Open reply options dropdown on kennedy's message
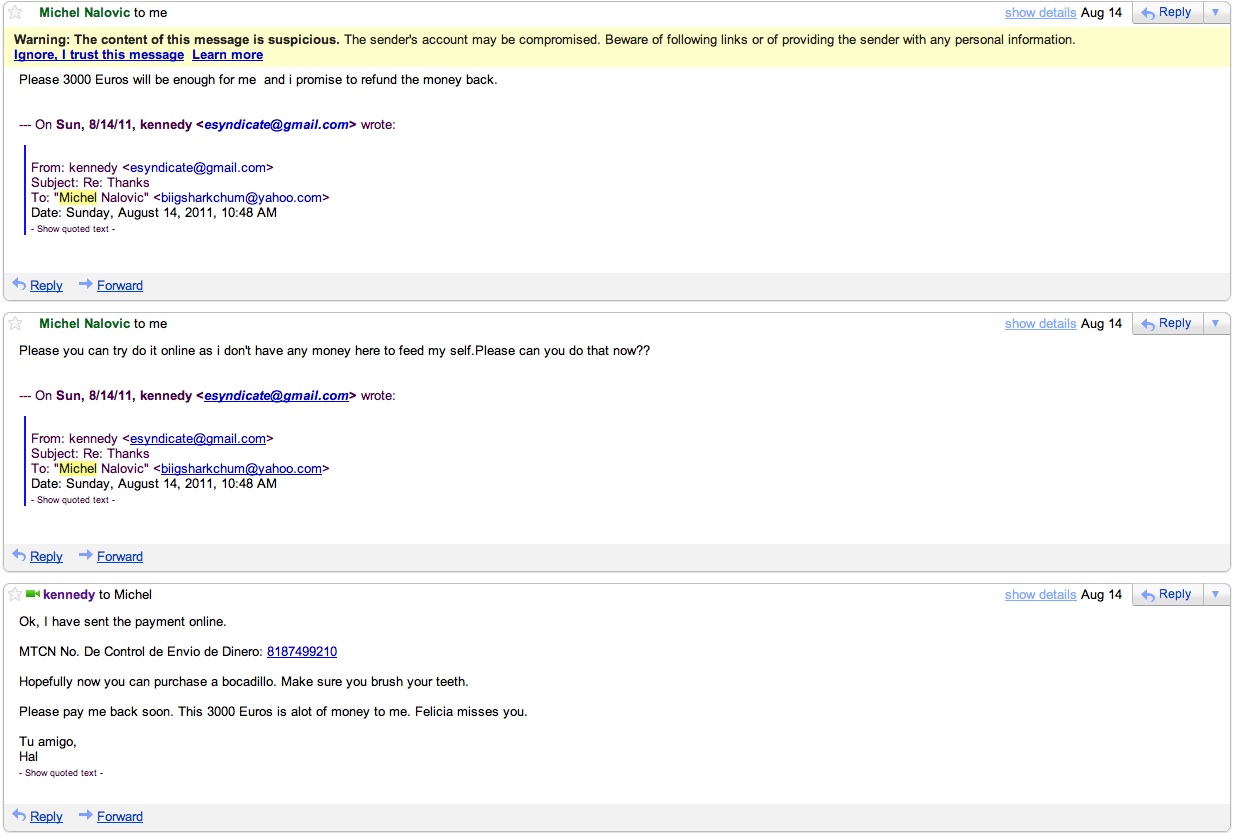 (1215, 595)
